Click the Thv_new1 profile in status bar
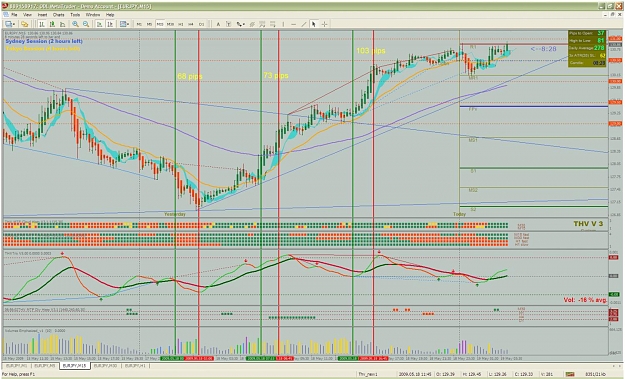This screenshot has width=625, height=379. pyautogui.click(x=368, y=374)
